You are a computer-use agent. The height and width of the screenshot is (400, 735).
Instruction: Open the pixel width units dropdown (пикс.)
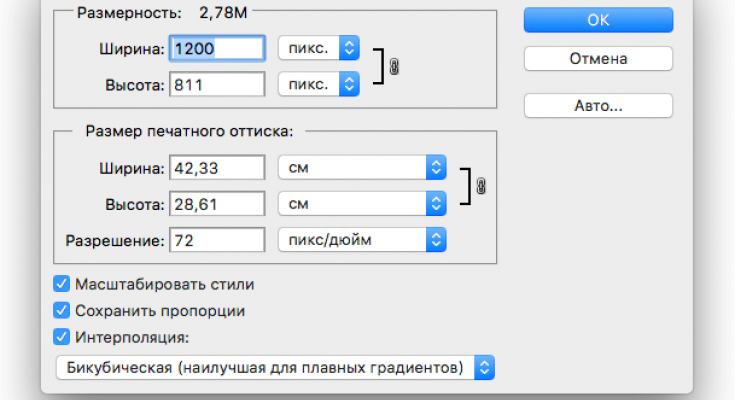318,47
